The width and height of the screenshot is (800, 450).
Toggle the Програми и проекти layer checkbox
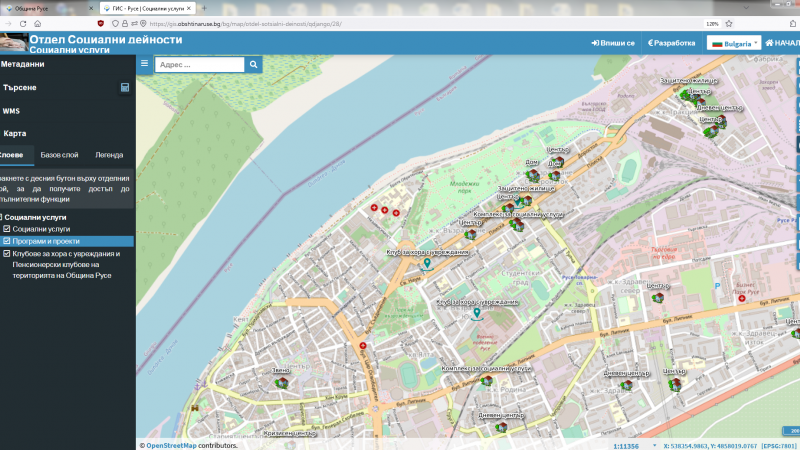7,241
